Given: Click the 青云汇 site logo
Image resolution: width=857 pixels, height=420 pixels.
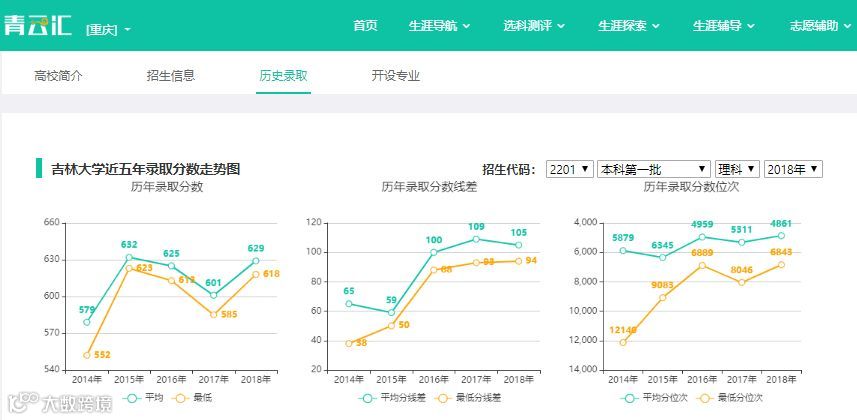Looking at the screenshot, I should pyautogui.click(x=38, y=25).
